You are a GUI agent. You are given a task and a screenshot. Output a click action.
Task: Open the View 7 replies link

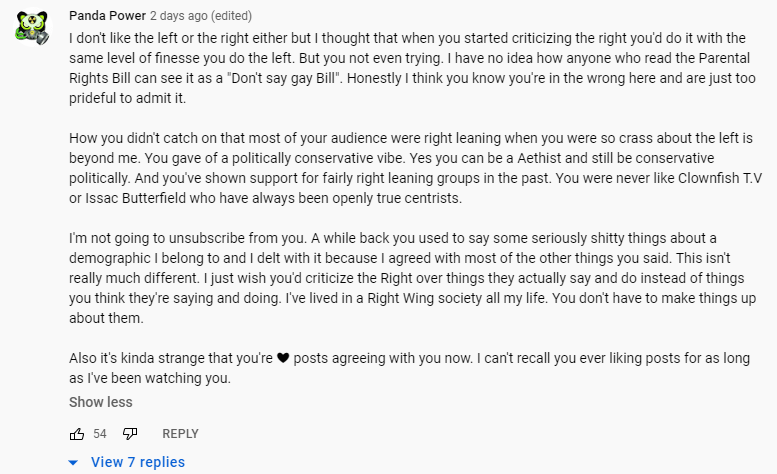pos(138,462)
